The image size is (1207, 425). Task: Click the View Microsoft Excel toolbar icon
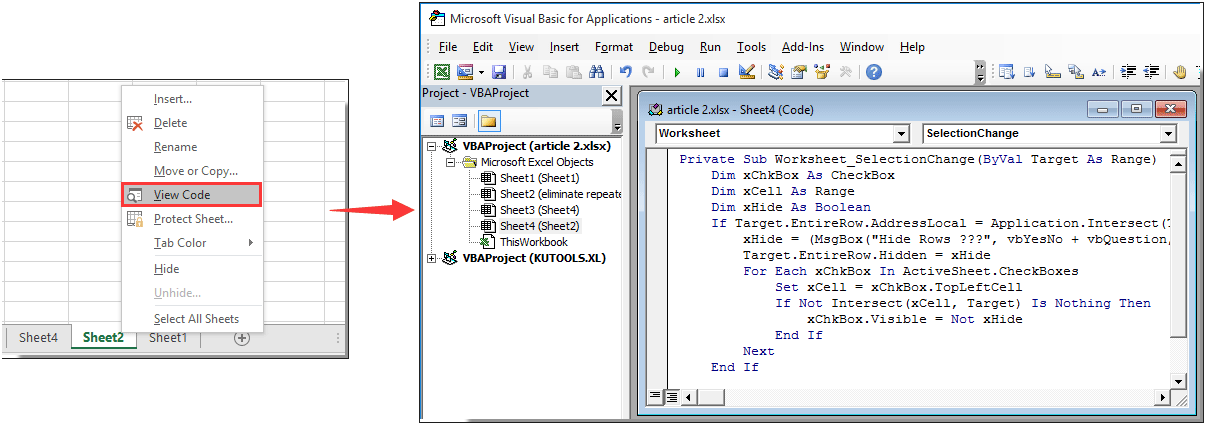pyautogui.click(x=441, y=72)
